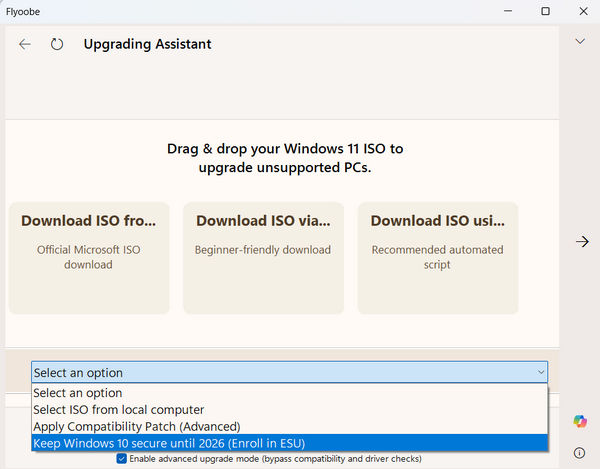This screenshot has width=600, height=469.
Task: Choose Select ISO from local computer
Action: (x=289, y=410)
